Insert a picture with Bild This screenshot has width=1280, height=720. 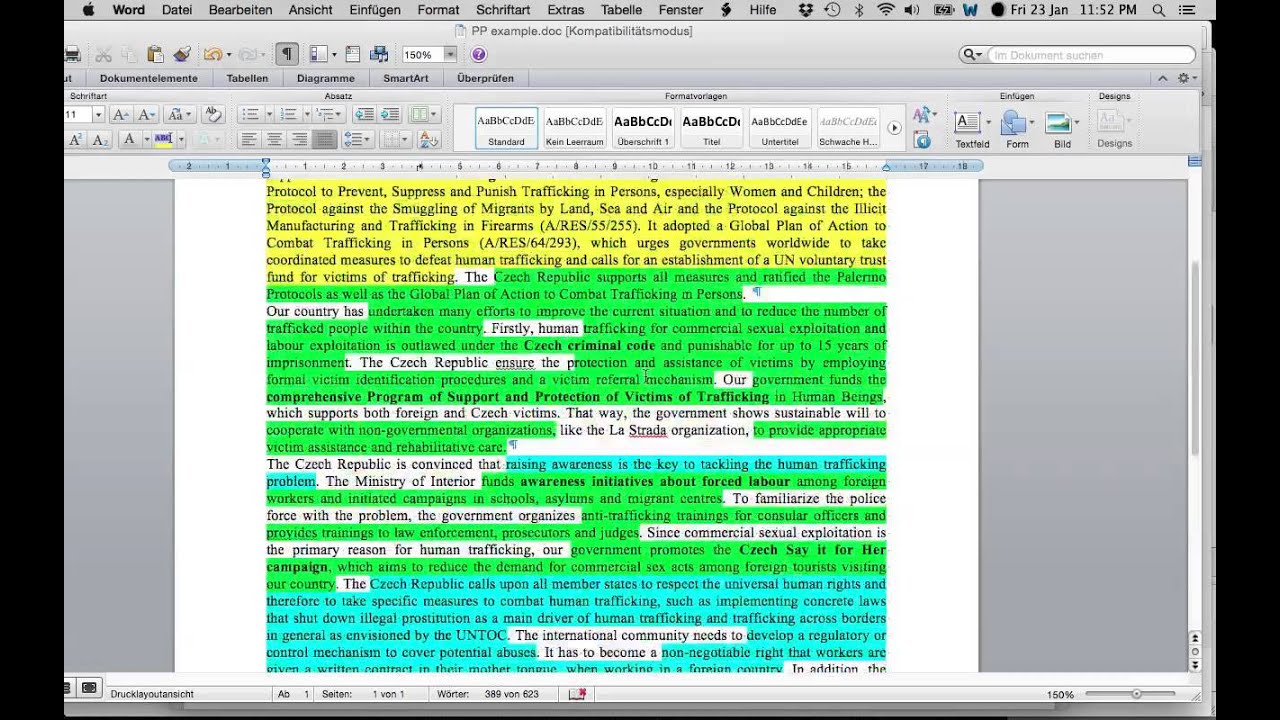pyautogui.click(x=1062, y=129)
